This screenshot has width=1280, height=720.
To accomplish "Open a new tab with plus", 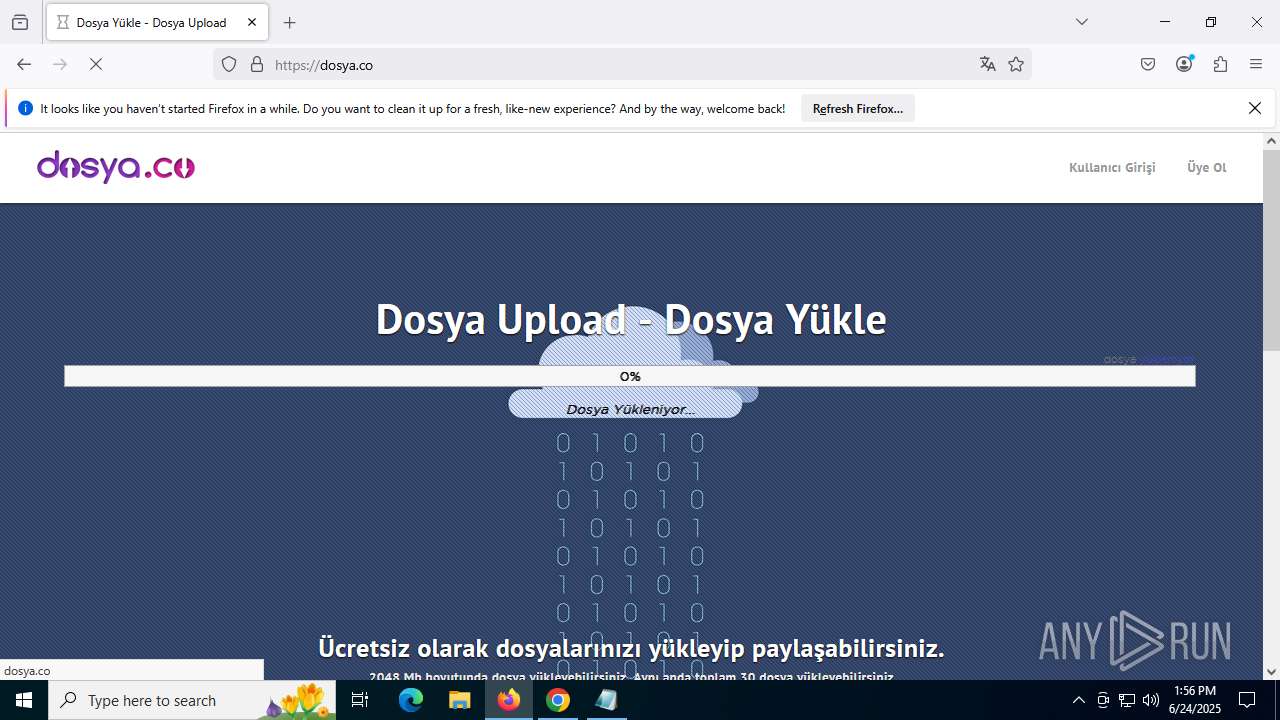I will tap(290, 22).
